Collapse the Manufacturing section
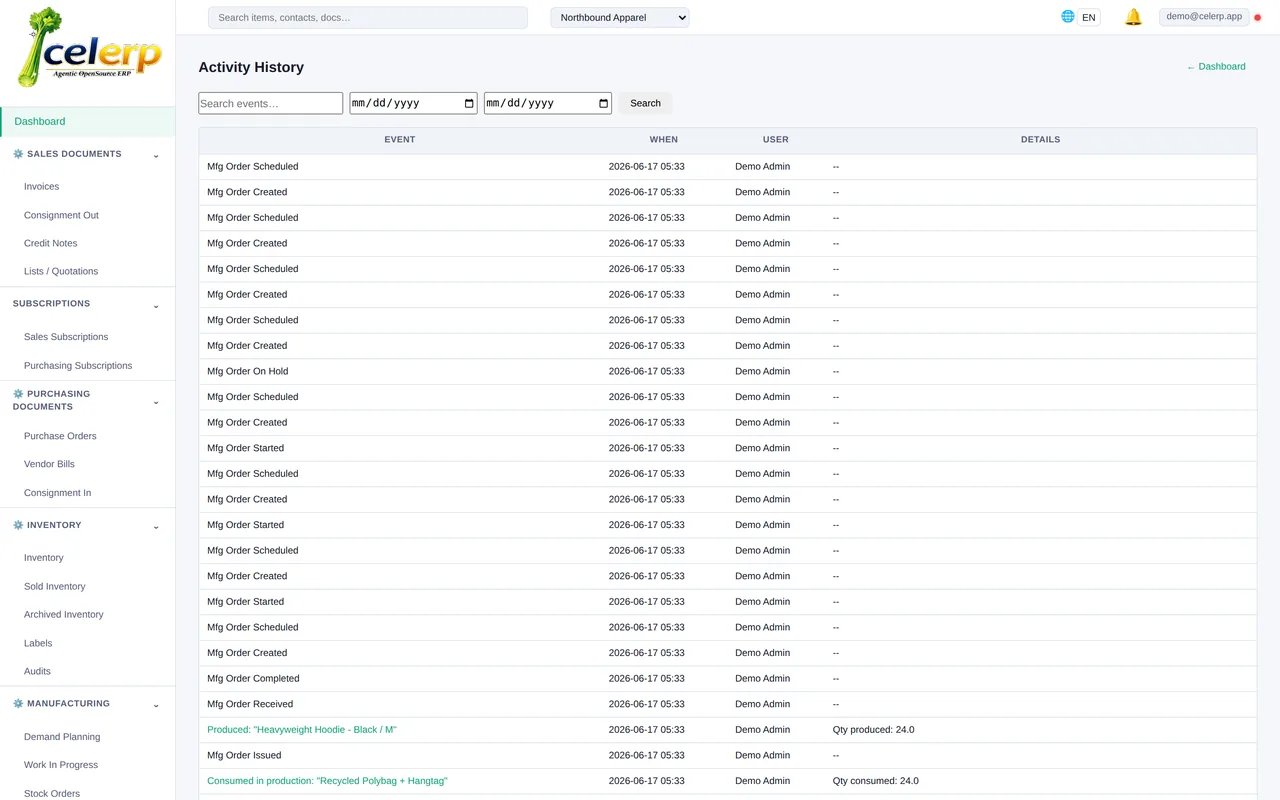 (156, 705)
